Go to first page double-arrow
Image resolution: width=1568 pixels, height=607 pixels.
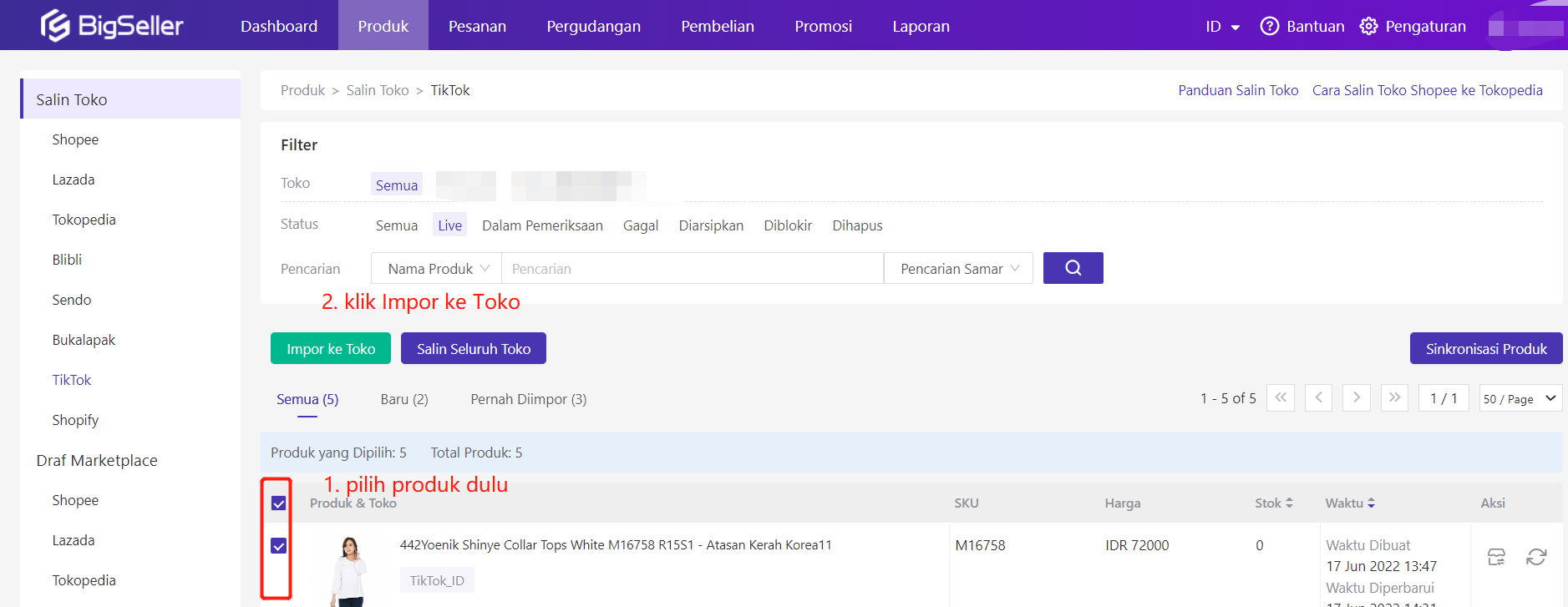pyautogui.click(x=1281, y=397)
